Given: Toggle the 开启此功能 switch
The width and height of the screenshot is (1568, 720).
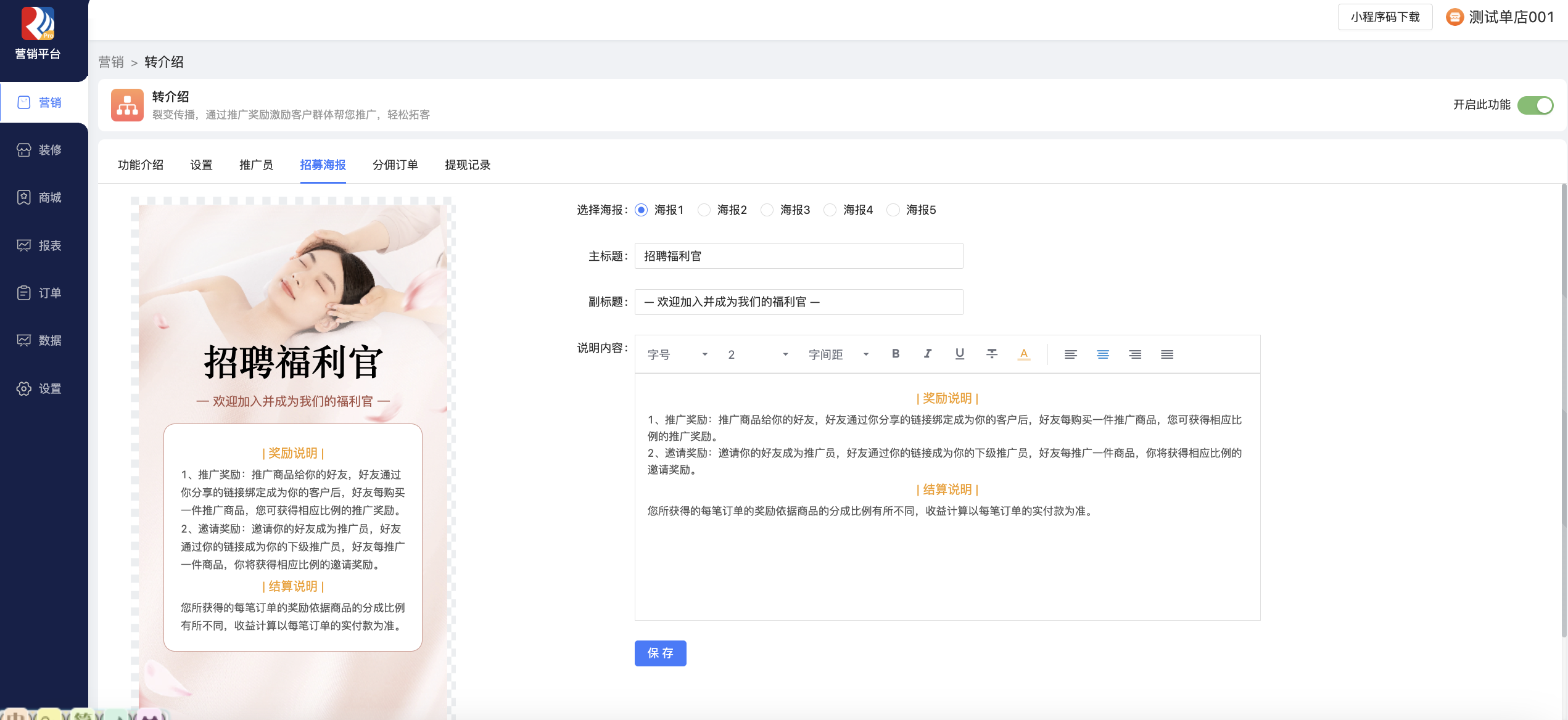Looking at the screenshot, I should pyautogui.click(x=1535, y=105).
